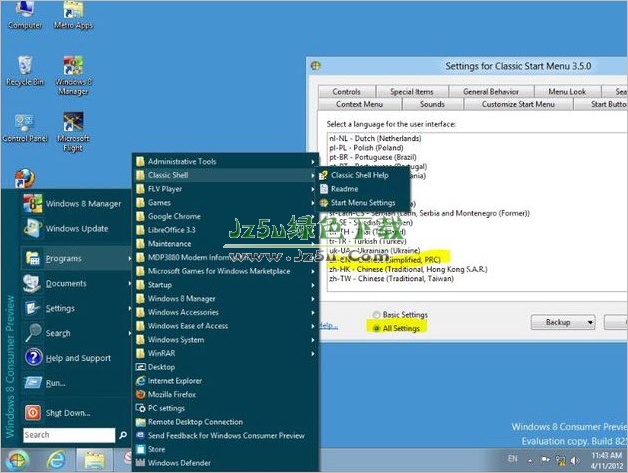Image resolution: width=628 pixels, height=473 pixels.
Task: Expand the Windows Accessories folder
Action: point(225,312)
